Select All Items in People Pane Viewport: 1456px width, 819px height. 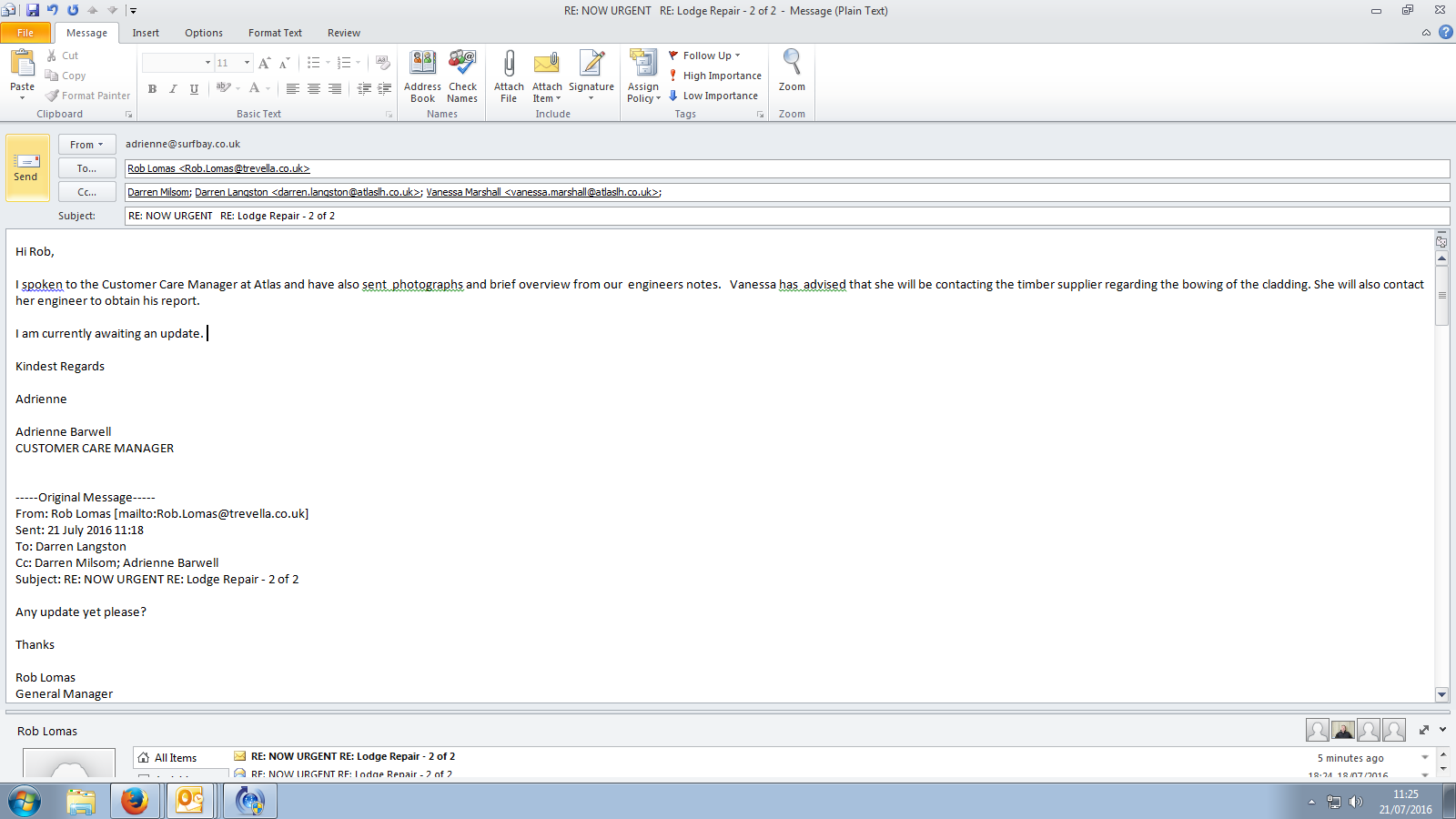coord(175,758)
